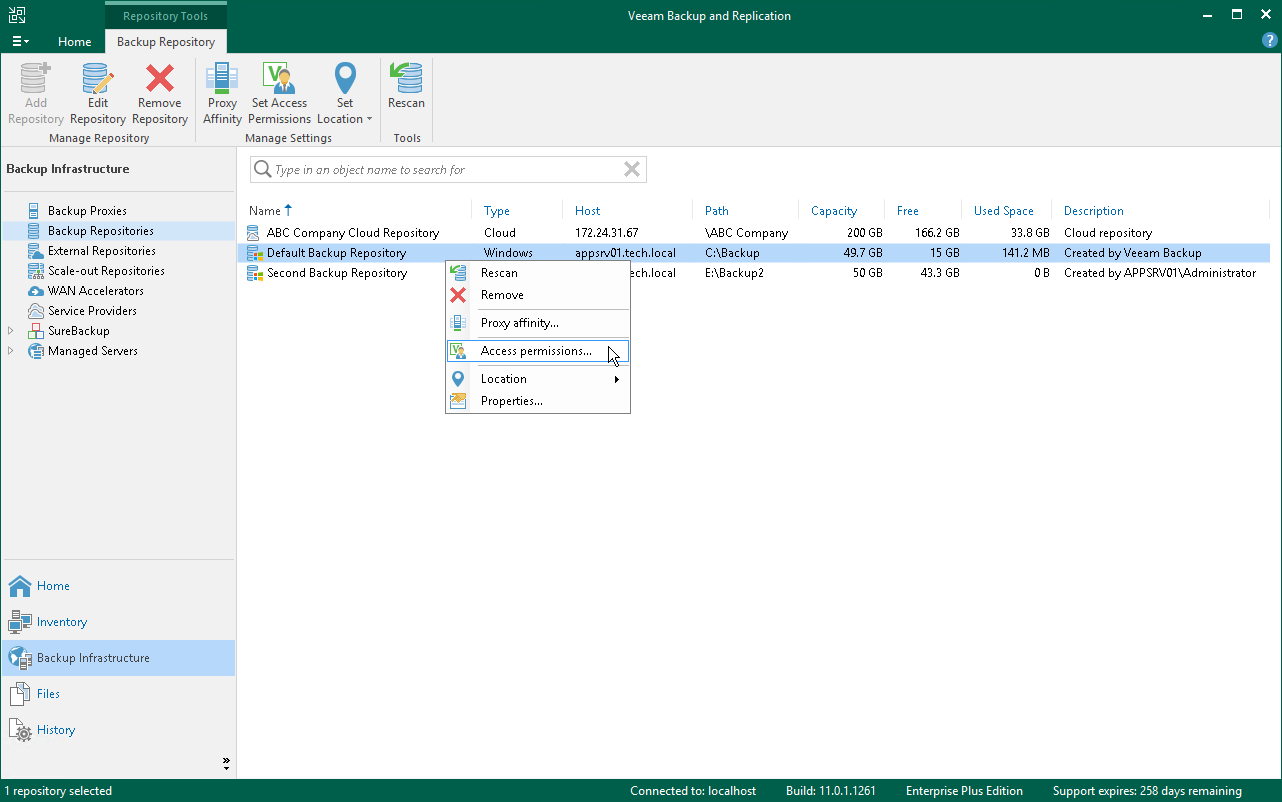Expand navigation pane overflow chevron
Screen dimensions: 1282x802
(x=226, y=764)
